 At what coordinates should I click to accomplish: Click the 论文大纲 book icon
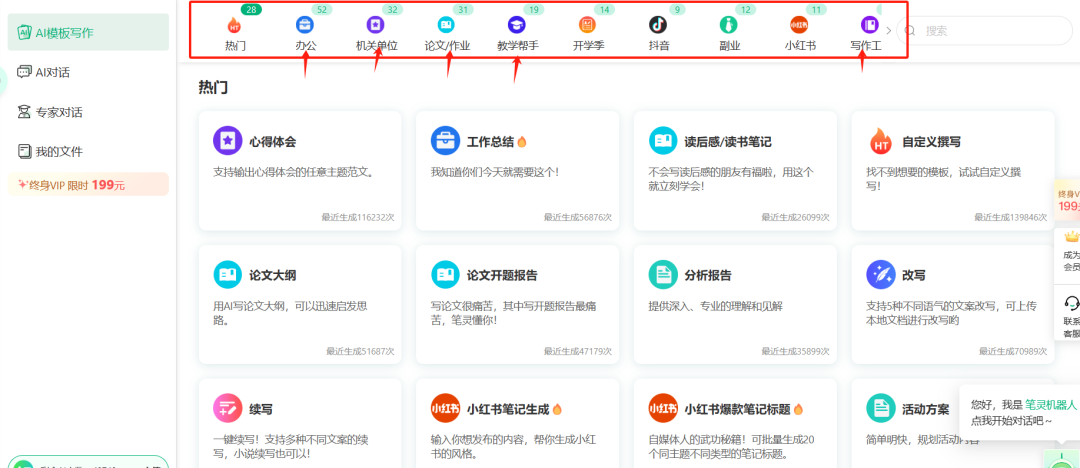tap(227, 274)
